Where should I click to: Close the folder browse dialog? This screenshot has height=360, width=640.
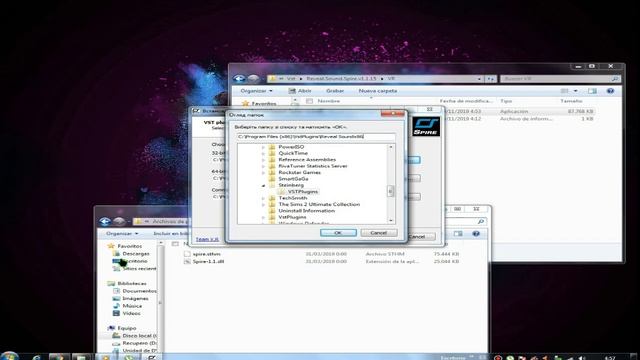point(392,114)
